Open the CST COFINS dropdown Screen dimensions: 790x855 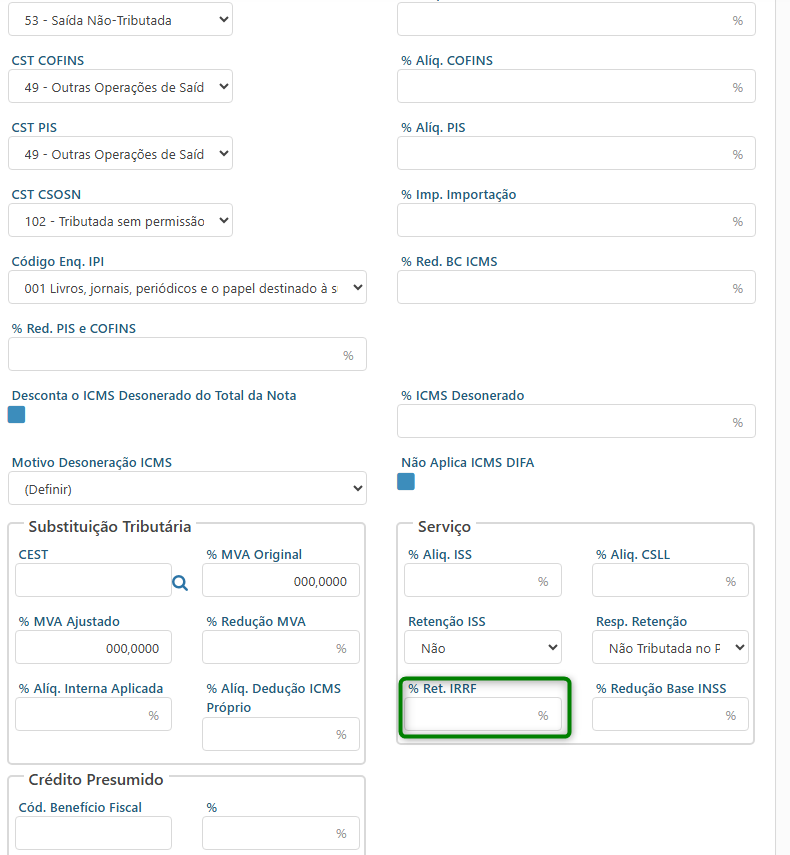[x=120, y=87]
